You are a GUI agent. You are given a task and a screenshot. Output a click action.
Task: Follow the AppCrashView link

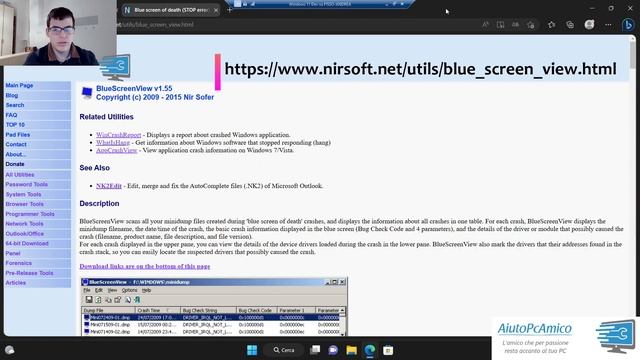[116, 150]
